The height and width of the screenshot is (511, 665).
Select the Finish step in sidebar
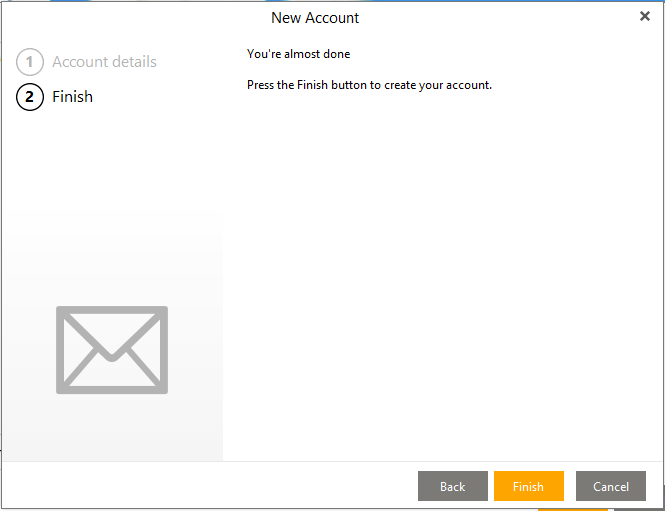point(72,97)
